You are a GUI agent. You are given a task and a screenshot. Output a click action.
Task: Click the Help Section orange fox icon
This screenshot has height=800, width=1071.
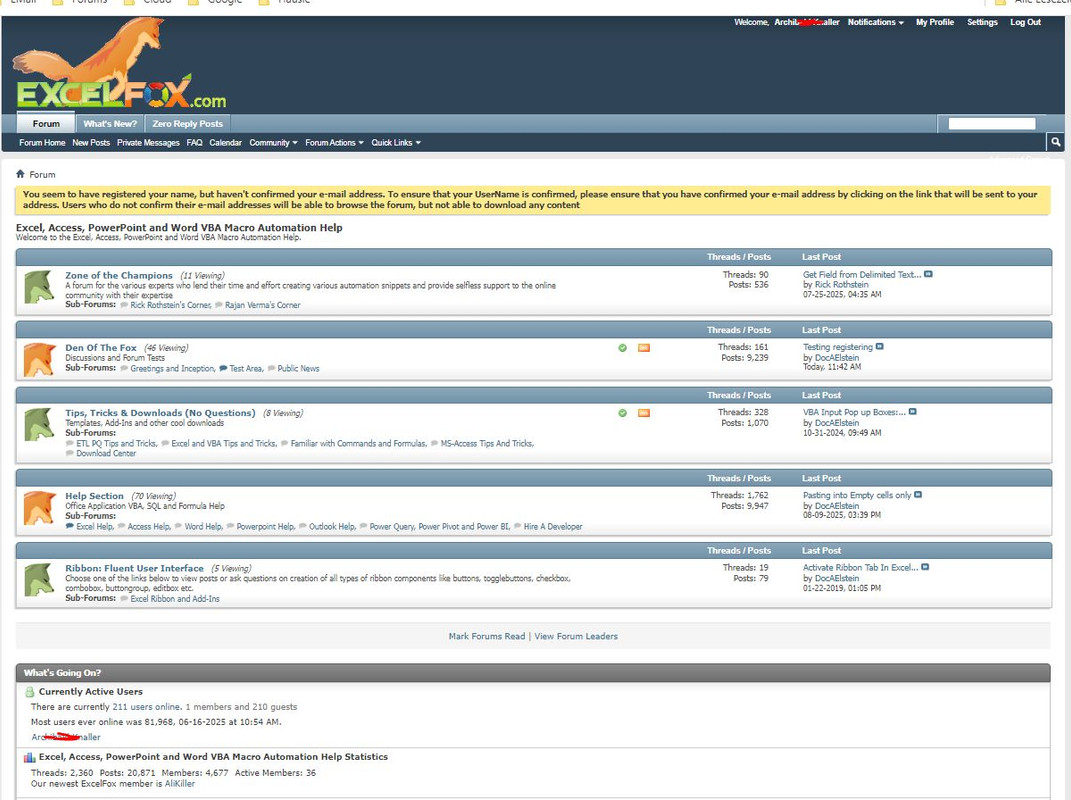pyautogui.click(x=39, y=508)
